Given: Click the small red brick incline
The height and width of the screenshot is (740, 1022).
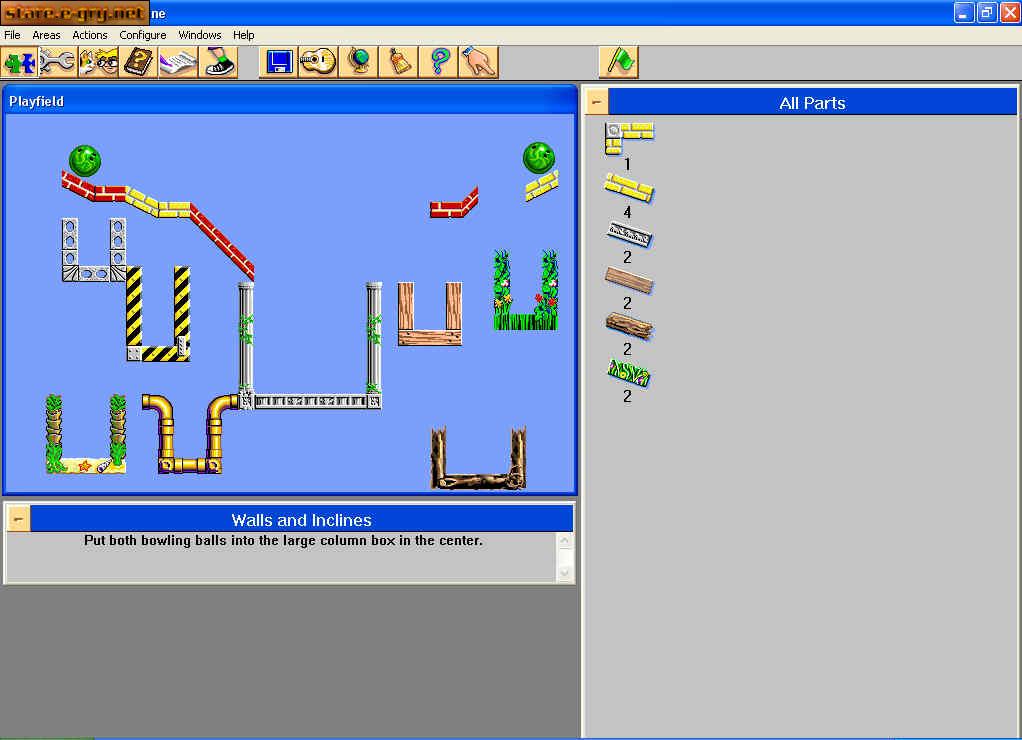Looking at the screenshot, I should [x=454, y=203].
